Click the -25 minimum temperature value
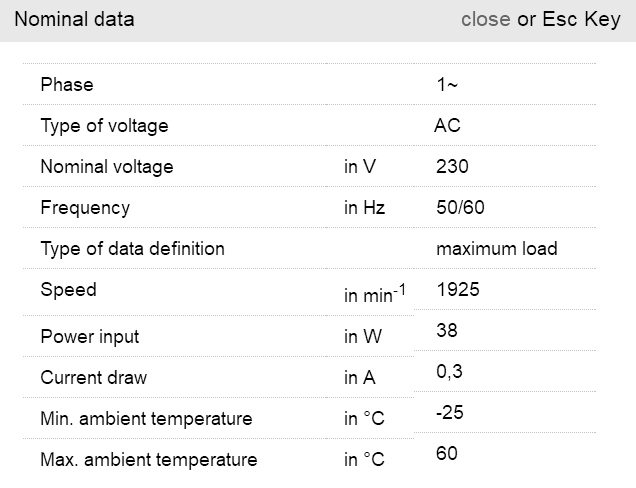This screenshot has height=488, width=636. tap(450, 412)
